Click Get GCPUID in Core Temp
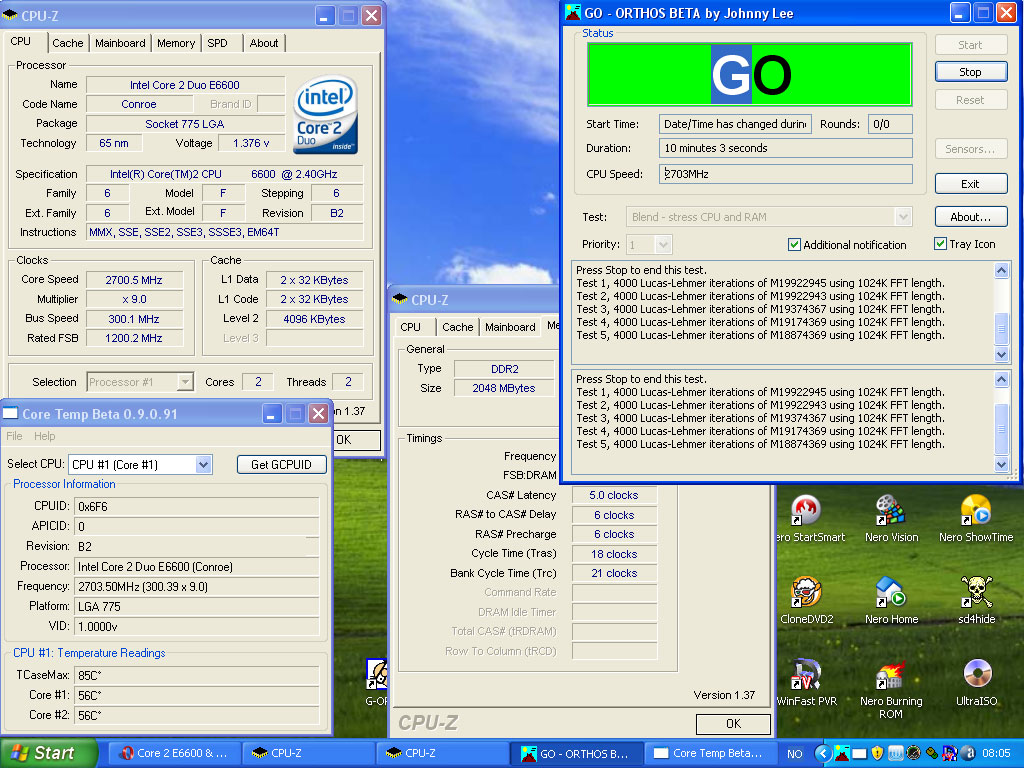 click(281, 464)
